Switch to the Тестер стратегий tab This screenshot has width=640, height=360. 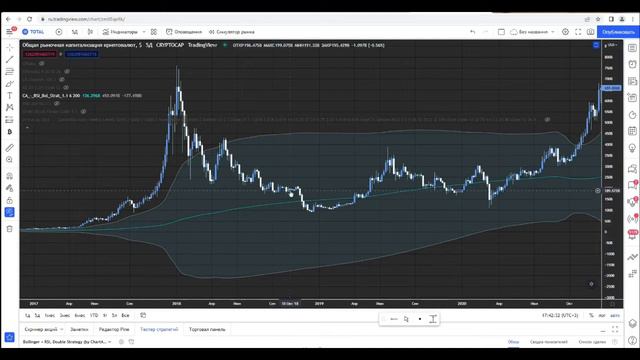[x=159, y=329]
